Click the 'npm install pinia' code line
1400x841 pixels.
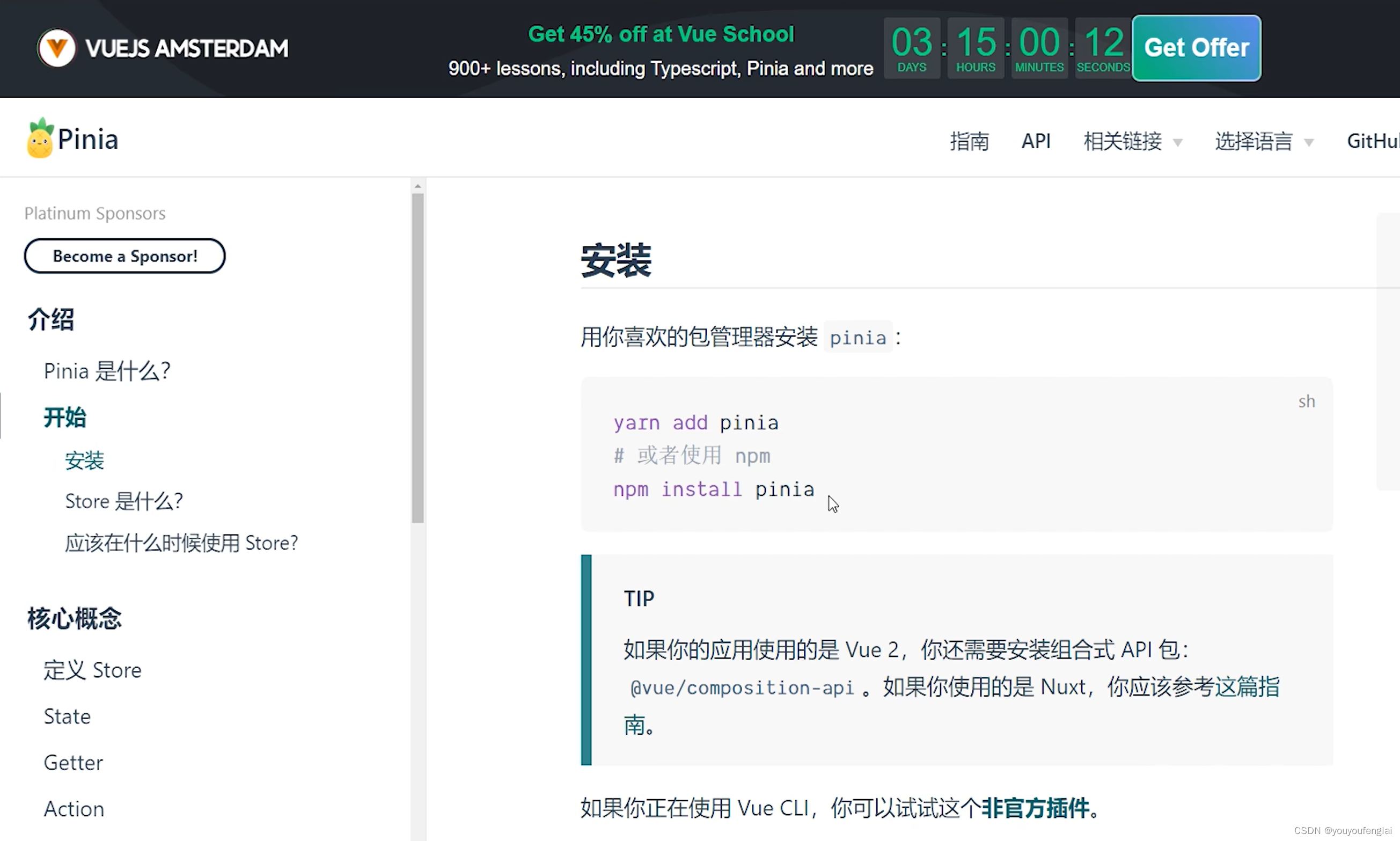tap(713, 489)
